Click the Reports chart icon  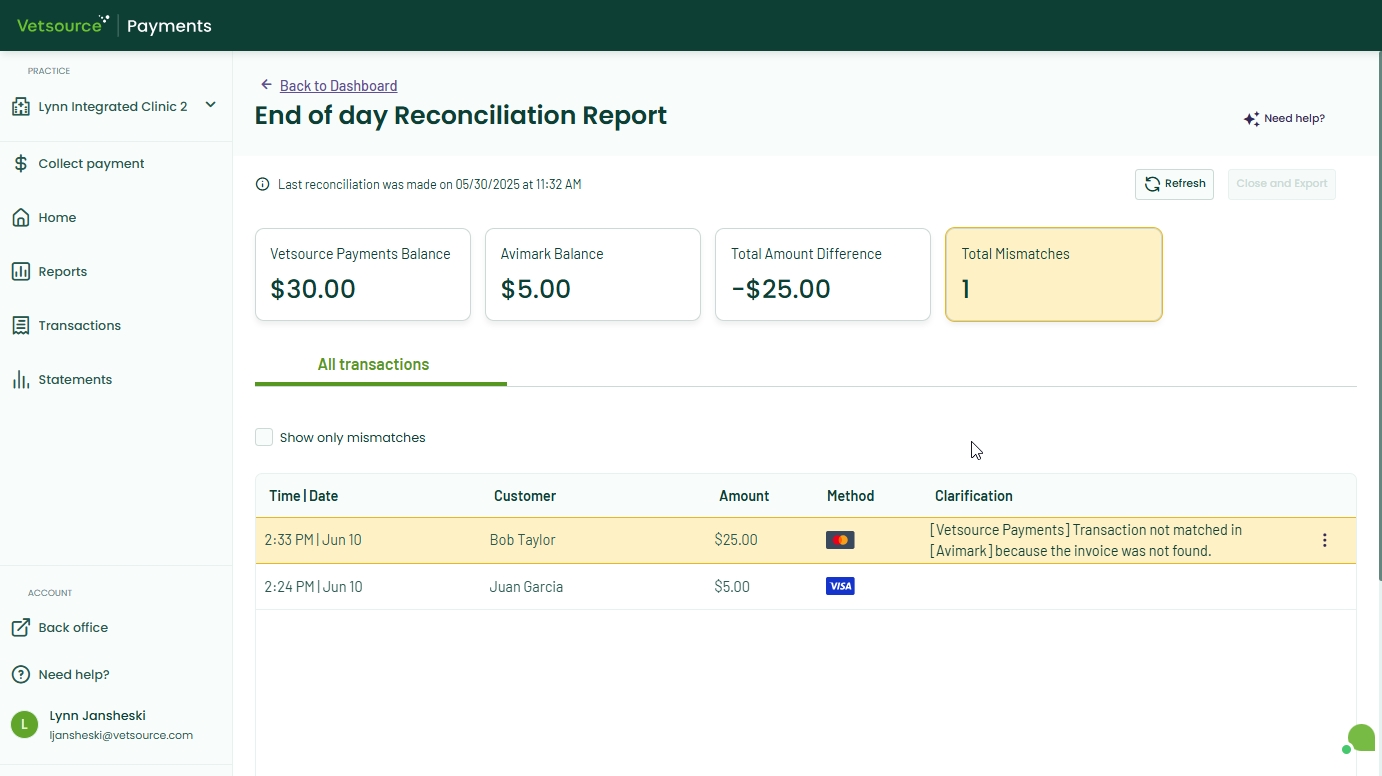[21, 272]
